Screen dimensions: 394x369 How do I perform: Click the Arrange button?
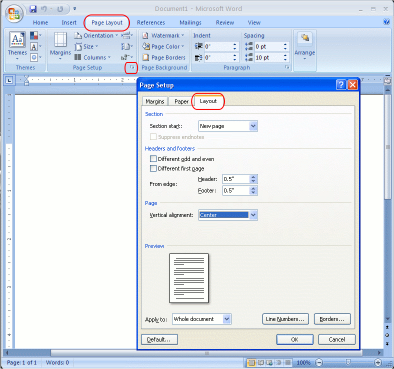[x=305, y=46]
